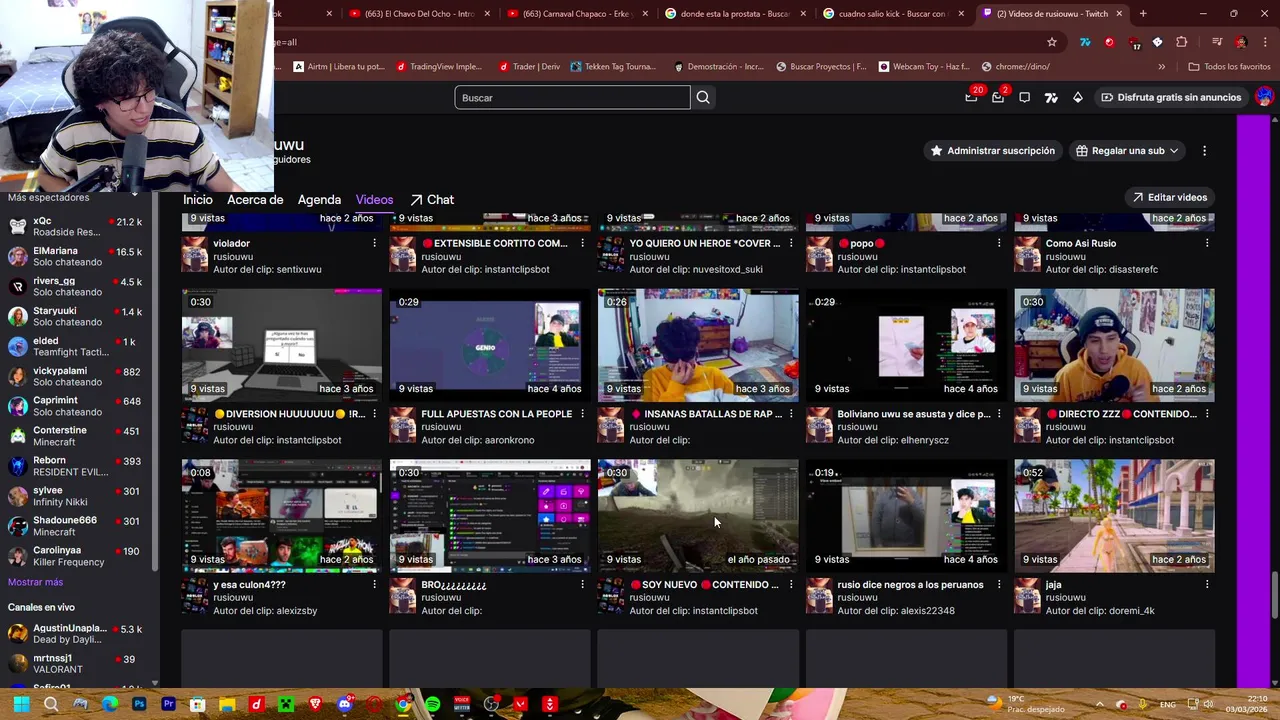Open Twitch Prime loot crown icon
This screenshot has height=720, width=1280.
pos(971,97)
